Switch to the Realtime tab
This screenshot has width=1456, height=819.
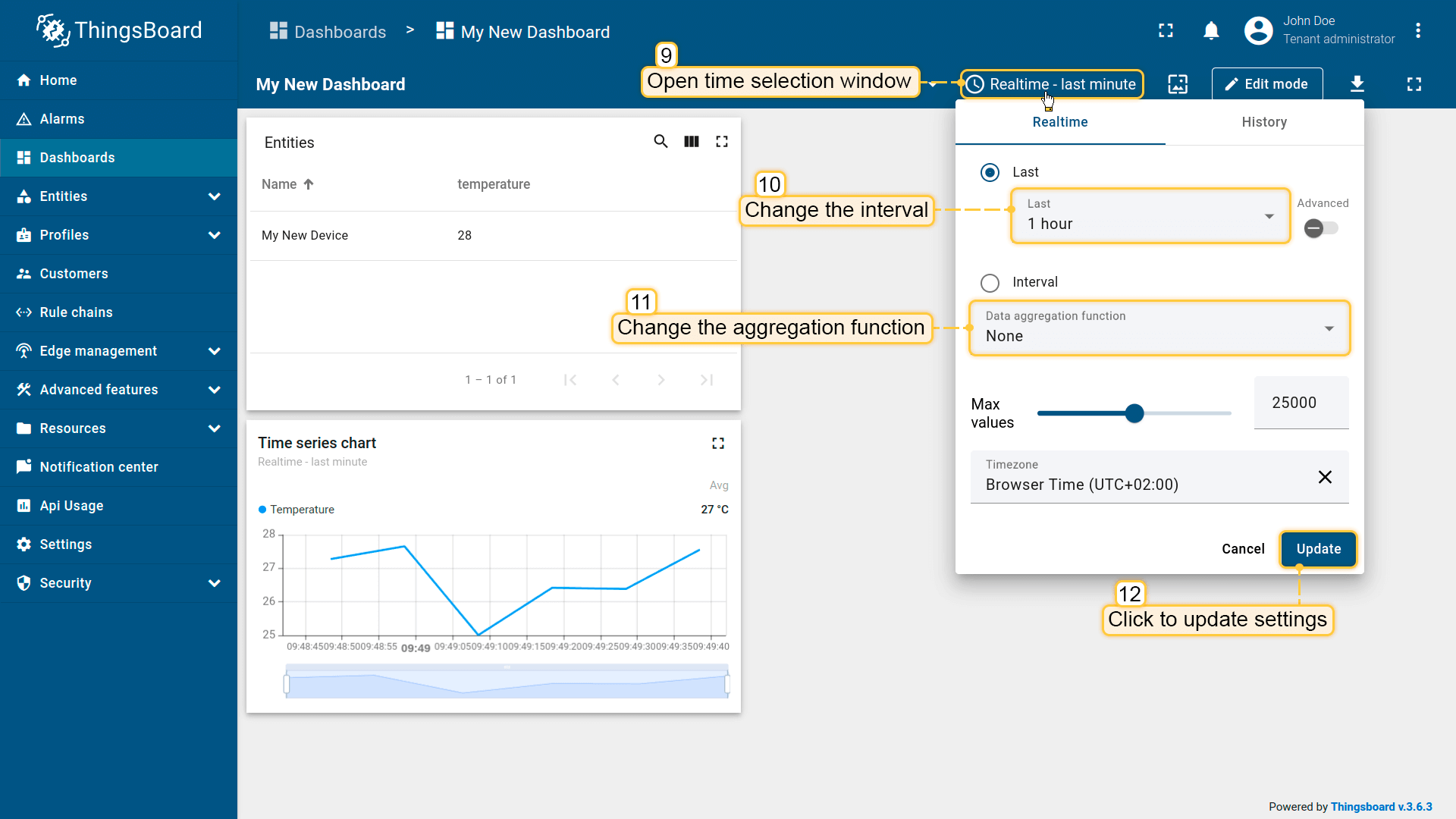(1060, 122)
